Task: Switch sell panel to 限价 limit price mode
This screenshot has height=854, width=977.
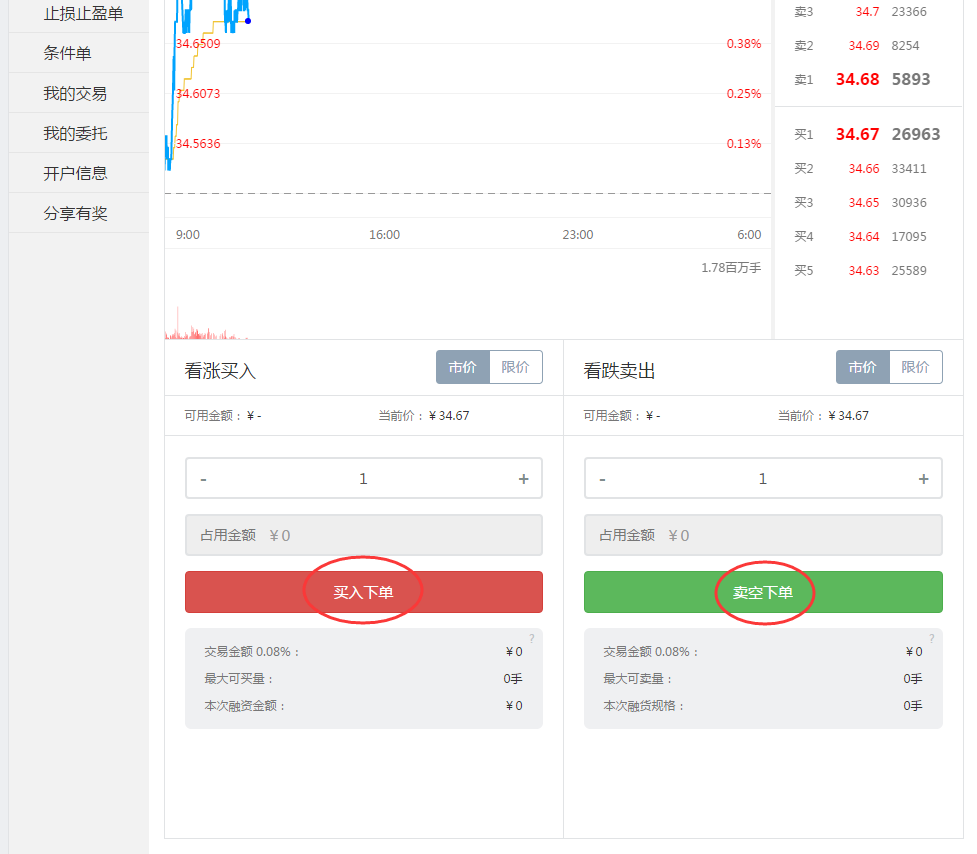Action: (916, 367)
